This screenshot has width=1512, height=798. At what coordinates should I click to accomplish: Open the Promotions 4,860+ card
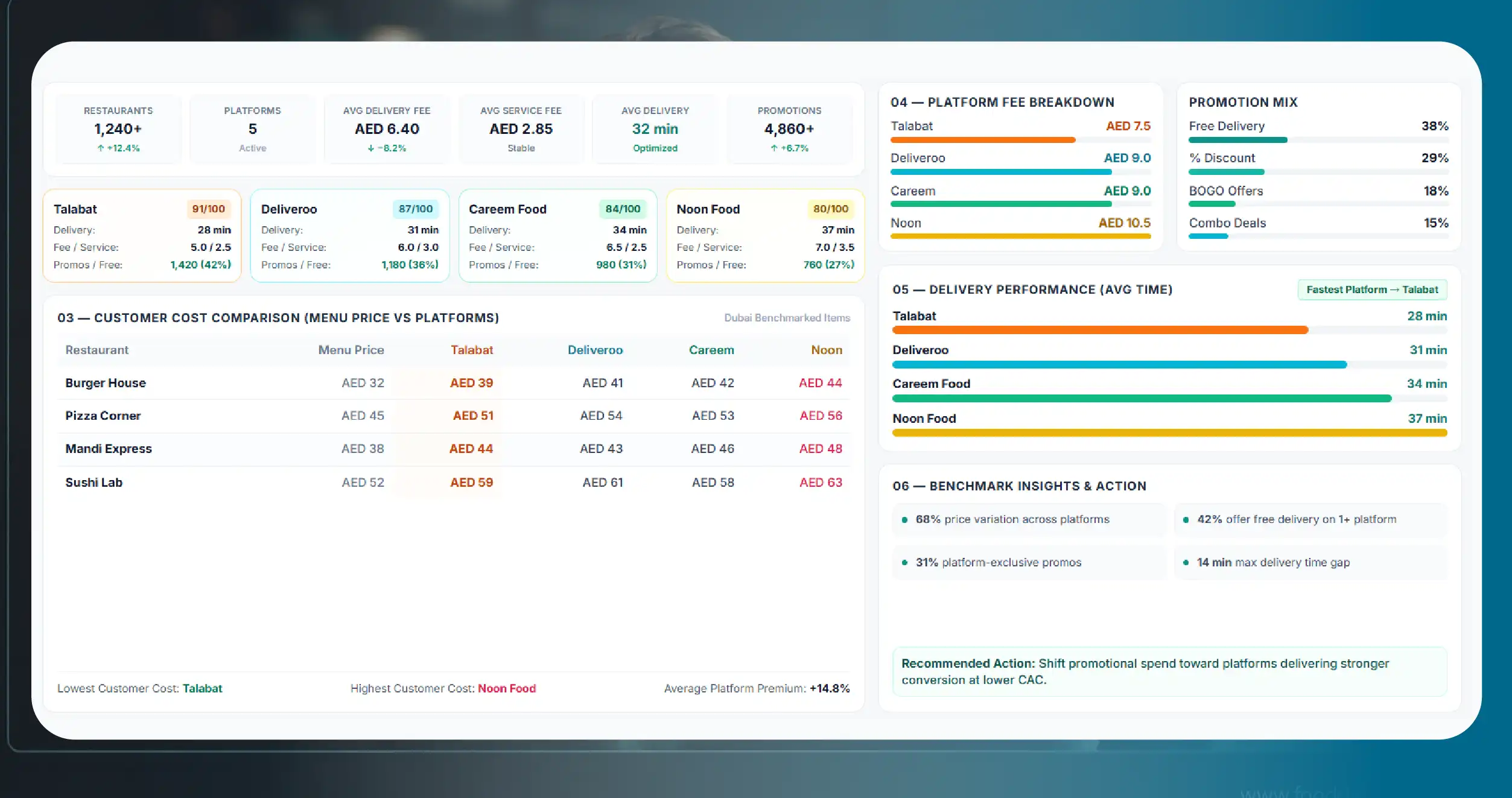pos(789,129)
